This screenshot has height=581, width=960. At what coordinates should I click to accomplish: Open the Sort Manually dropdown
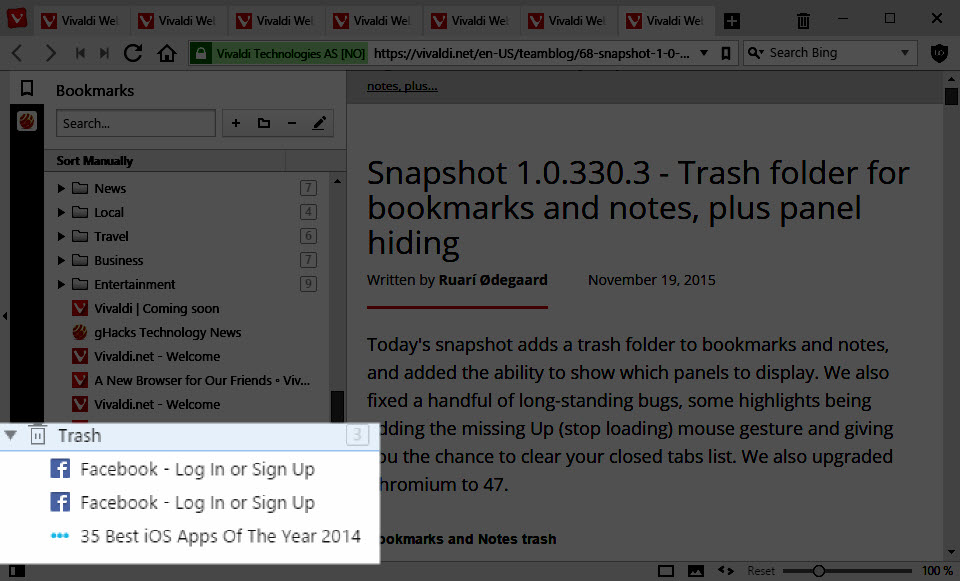pyautogui.click(x=165, y=160)
